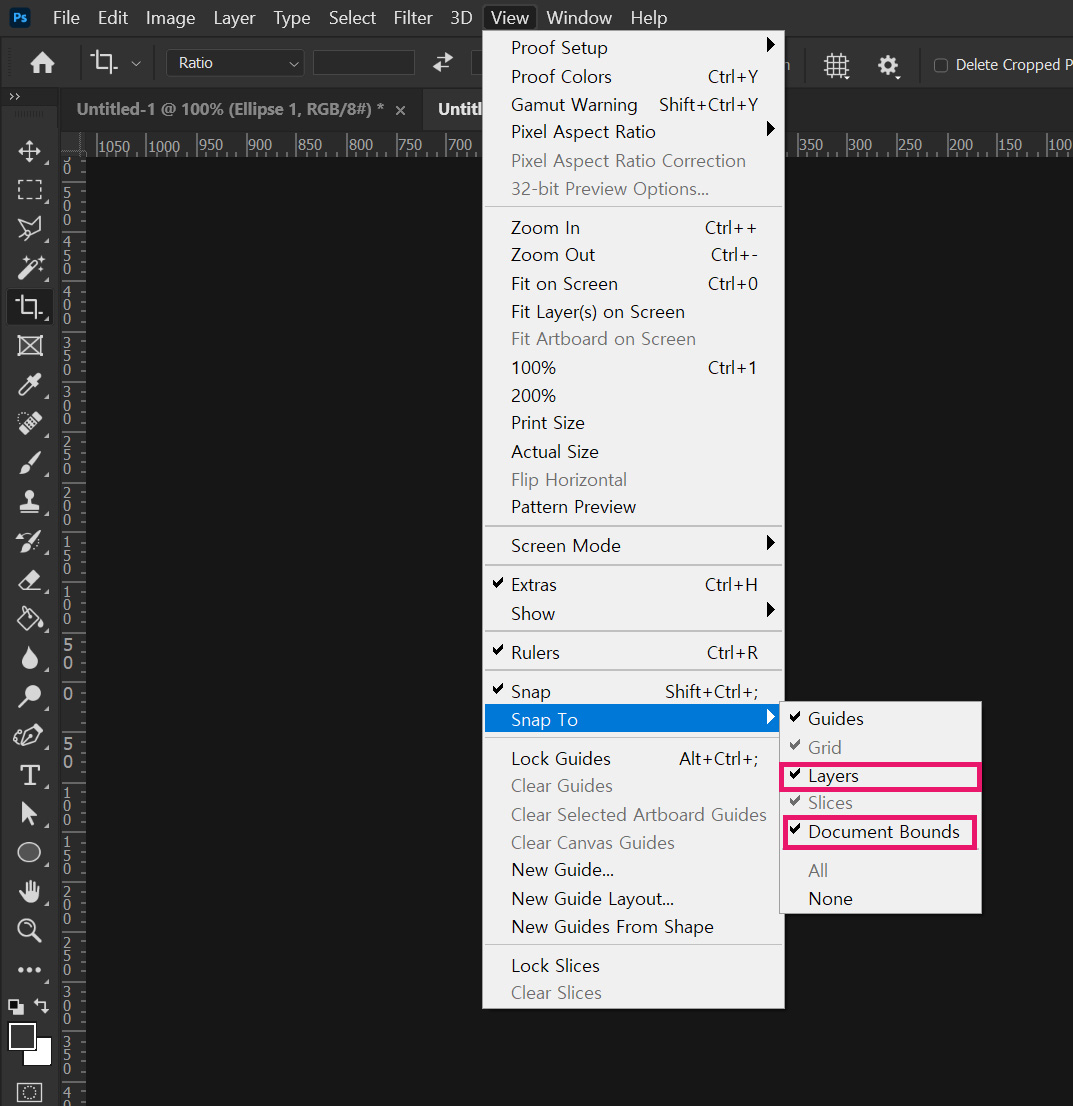Open the Ratio crop preset dropdown
1073x1106 pixels.
235,63
